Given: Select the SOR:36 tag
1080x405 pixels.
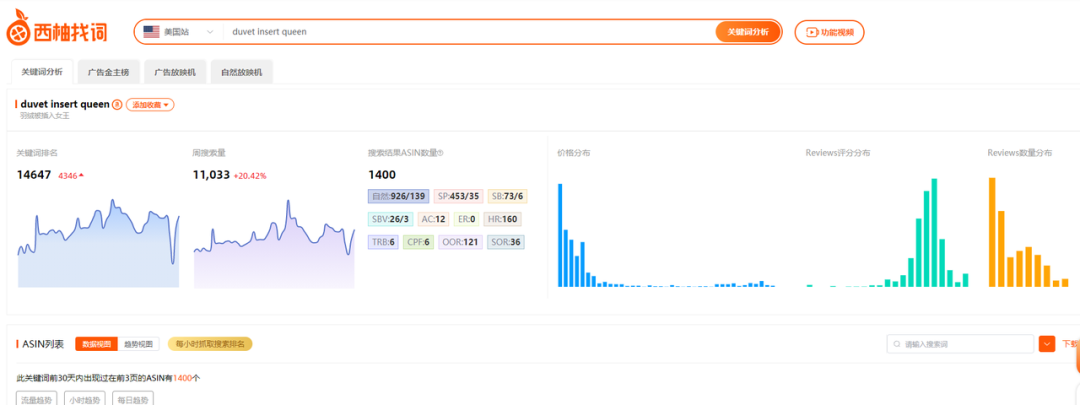Looking at the screenshot, I should pos(506,242).
